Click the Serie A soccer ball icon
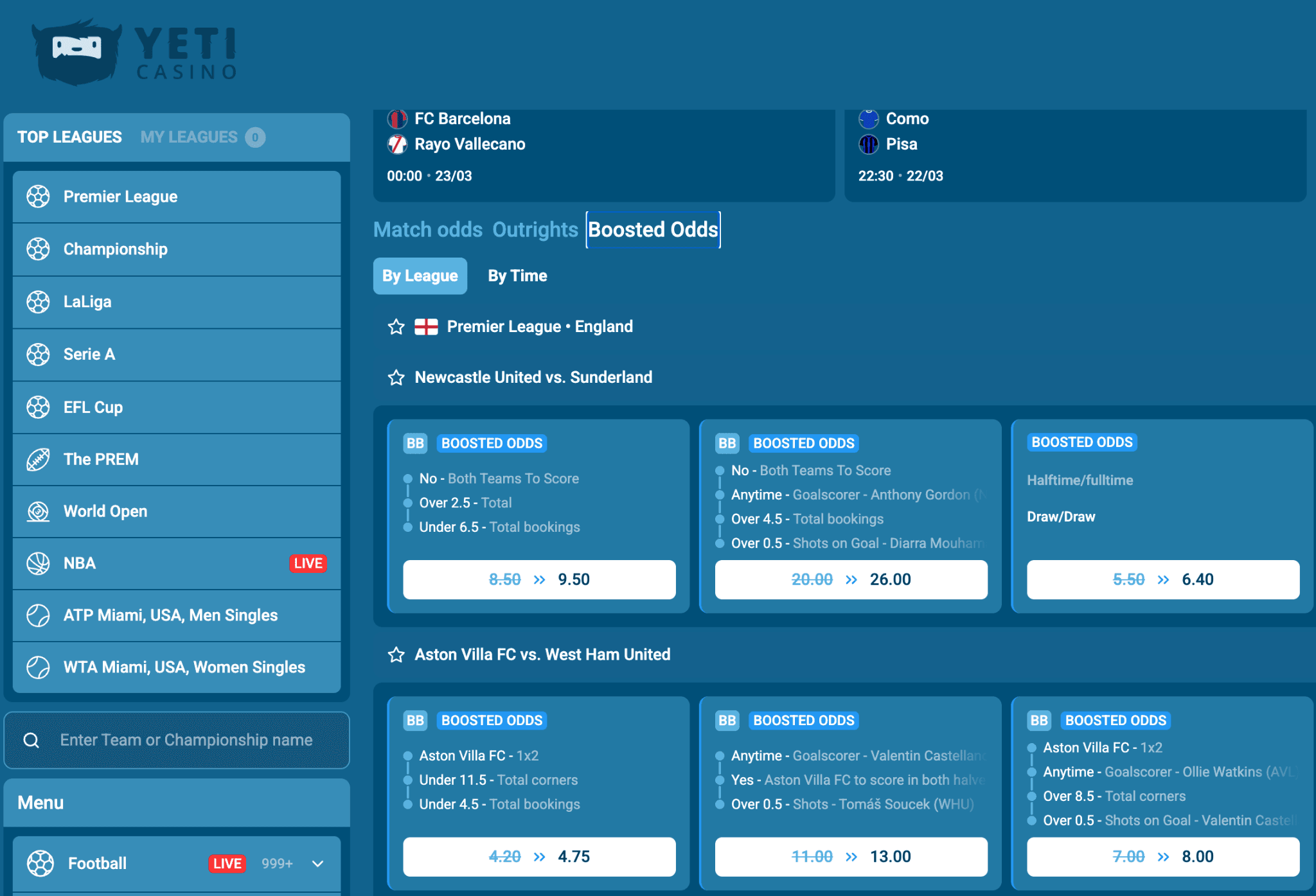The height and width of the screenshot is (896, 1316). 39,354
